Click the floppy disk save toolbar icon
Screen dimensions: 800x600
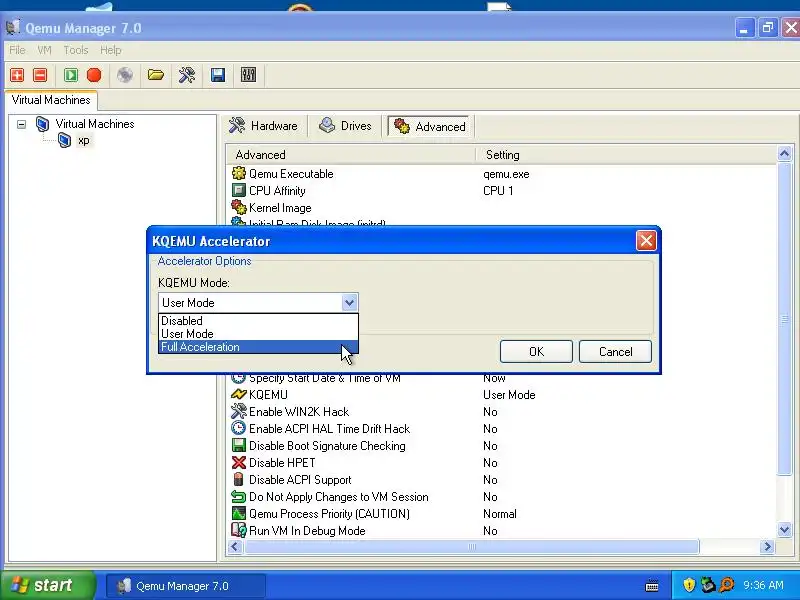pos(218,75)
